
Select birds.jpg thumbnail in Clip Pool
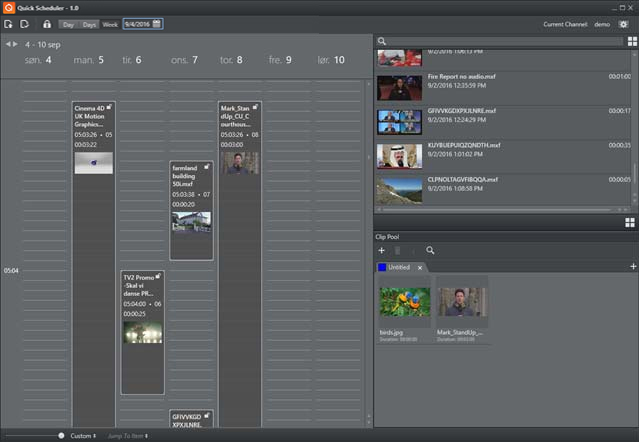point(404,303)
